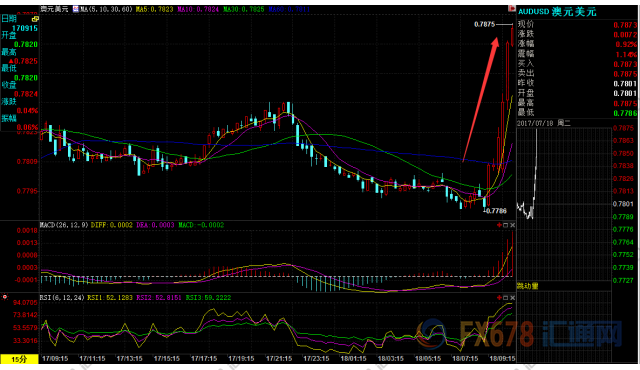Select the MACD(26,12,9) indicator label
The width and height of the screenshot is (640, 370).
click(64, 225)
